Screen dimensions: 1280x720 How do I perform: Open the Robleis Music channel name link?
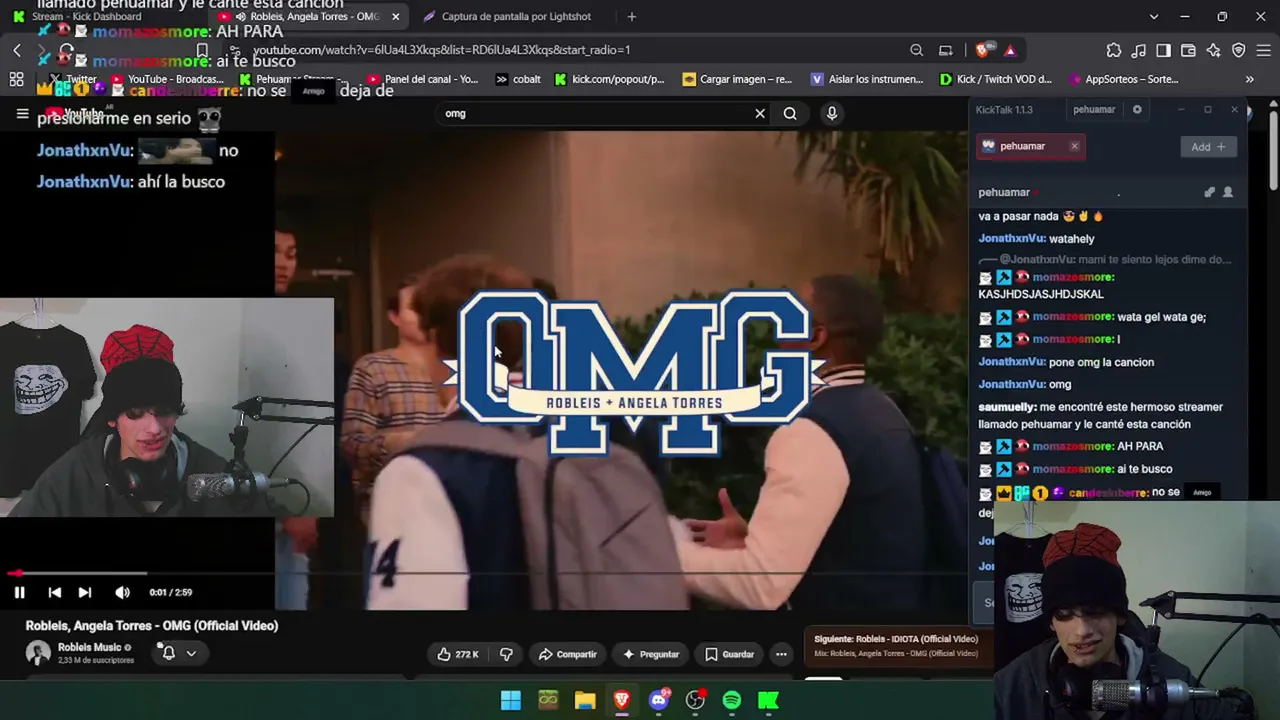point(89,647)
